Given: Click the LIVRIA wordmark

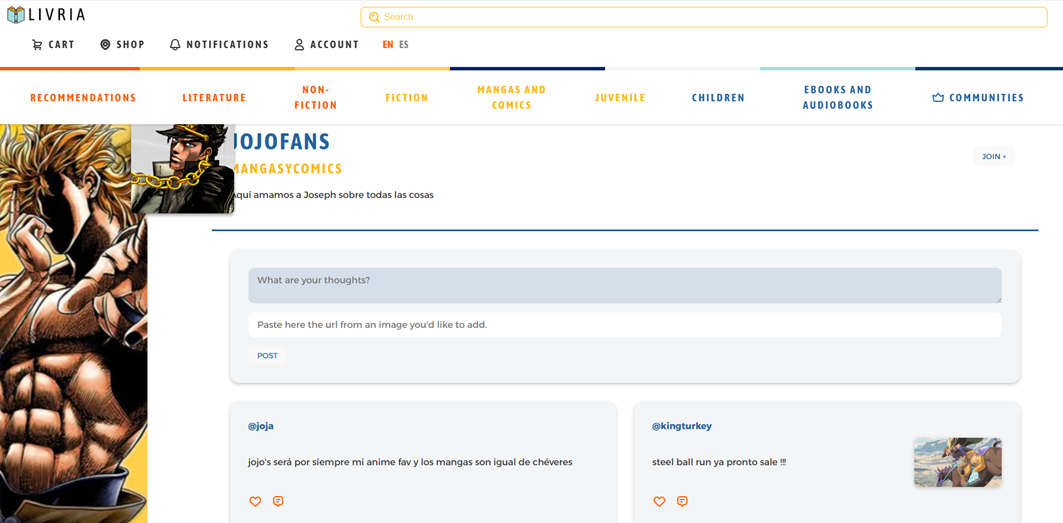Looking at the screenshot, I should click(x=57, y=14).
